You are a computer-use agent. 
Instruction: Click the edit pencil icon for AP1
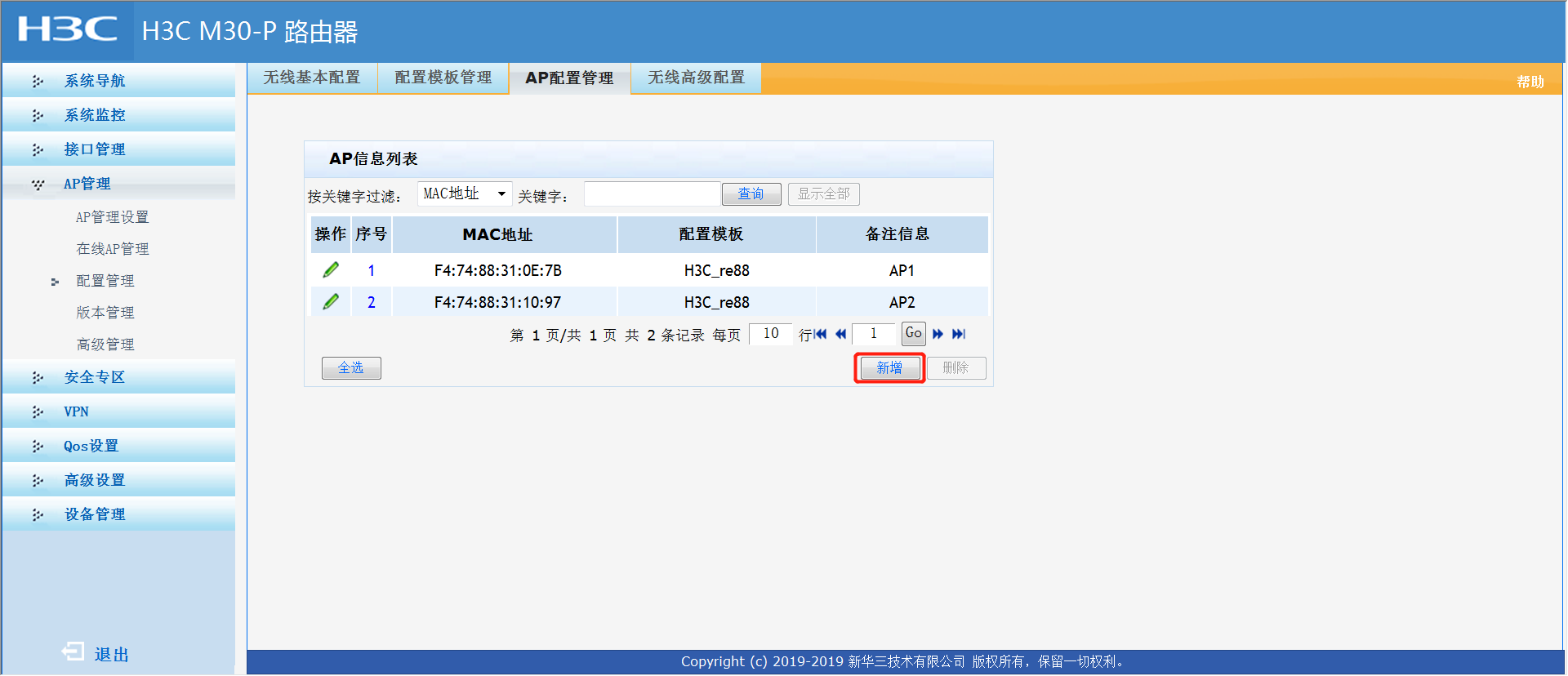point(331,270)
